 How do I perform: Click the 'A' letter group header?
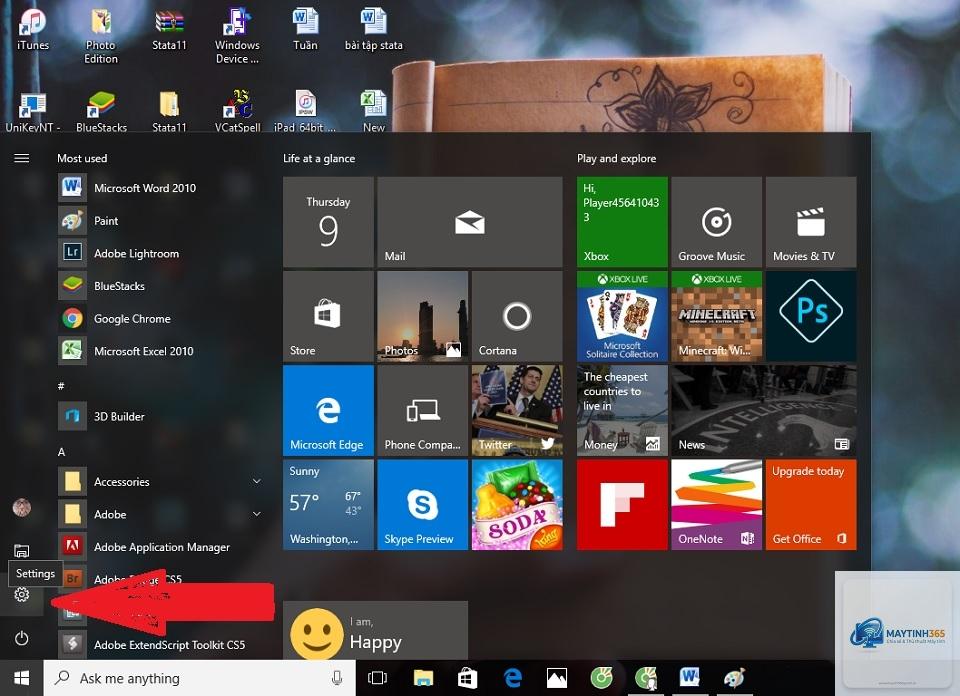pos(61,452)
